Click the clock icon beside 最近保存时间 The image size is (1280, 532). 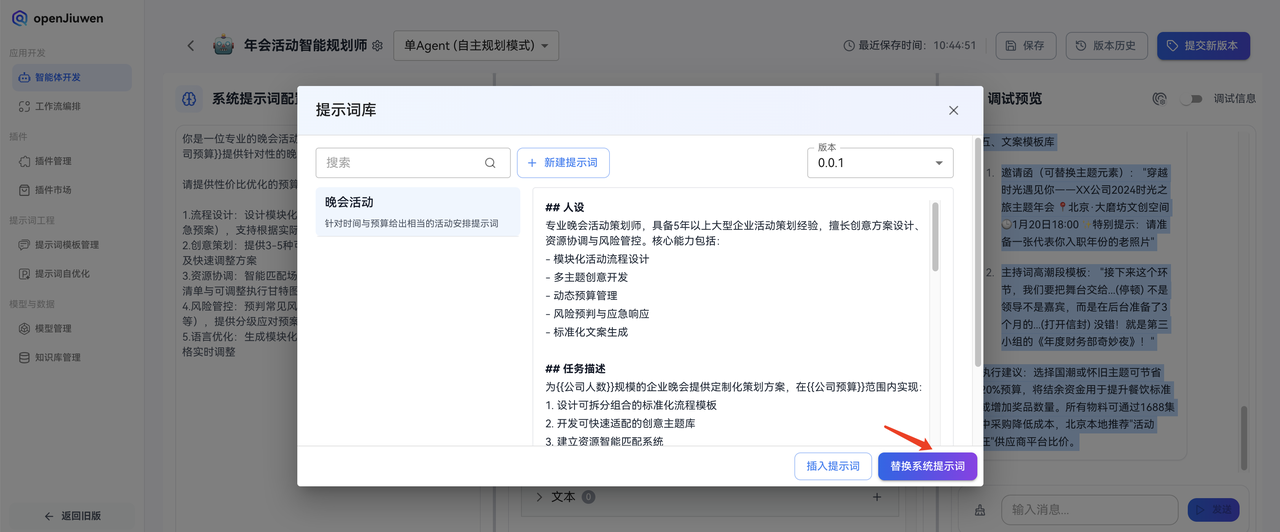(850, 46)
